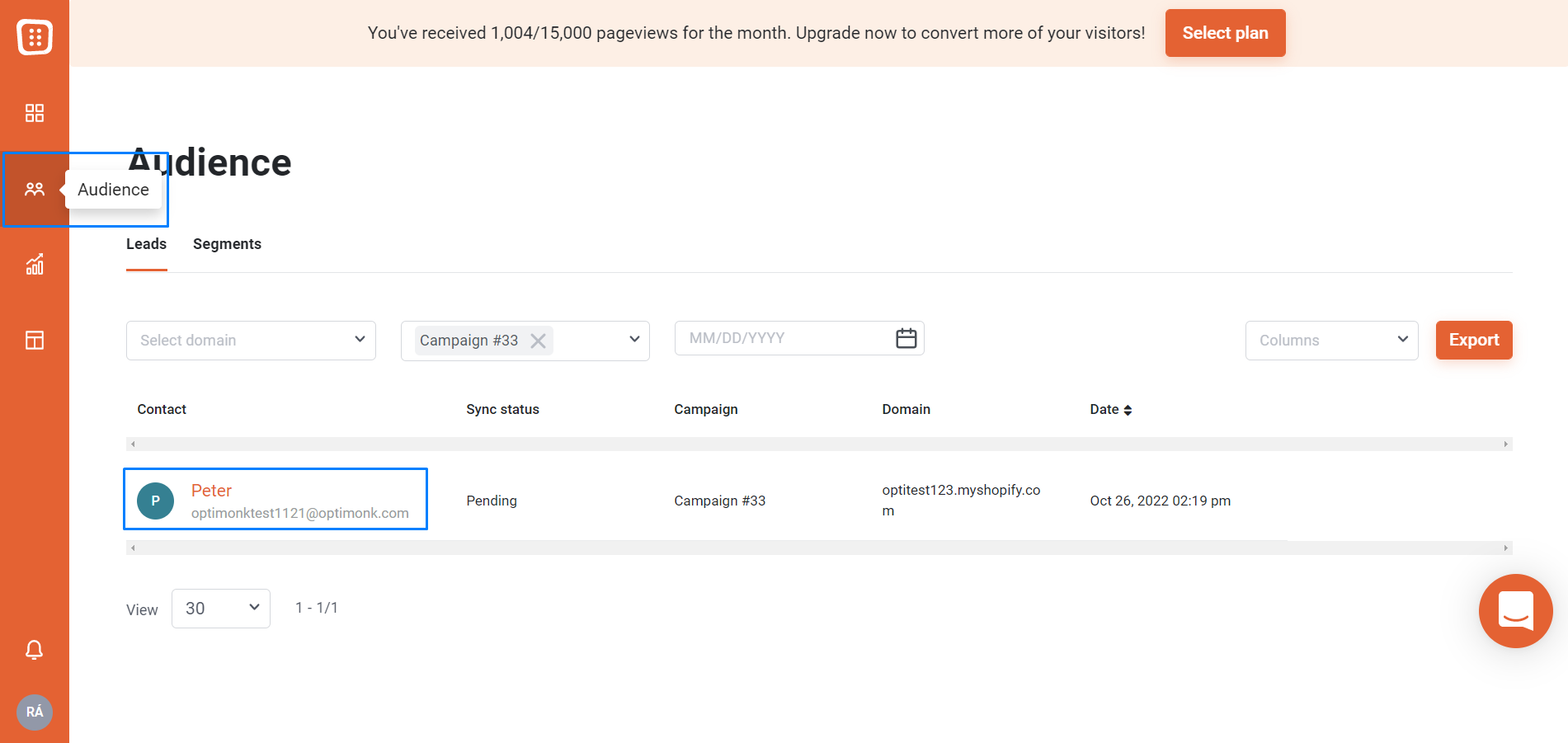Click the optitest123.myshopify.com domain cell
1568x743 pixels.
click(961, 501)
